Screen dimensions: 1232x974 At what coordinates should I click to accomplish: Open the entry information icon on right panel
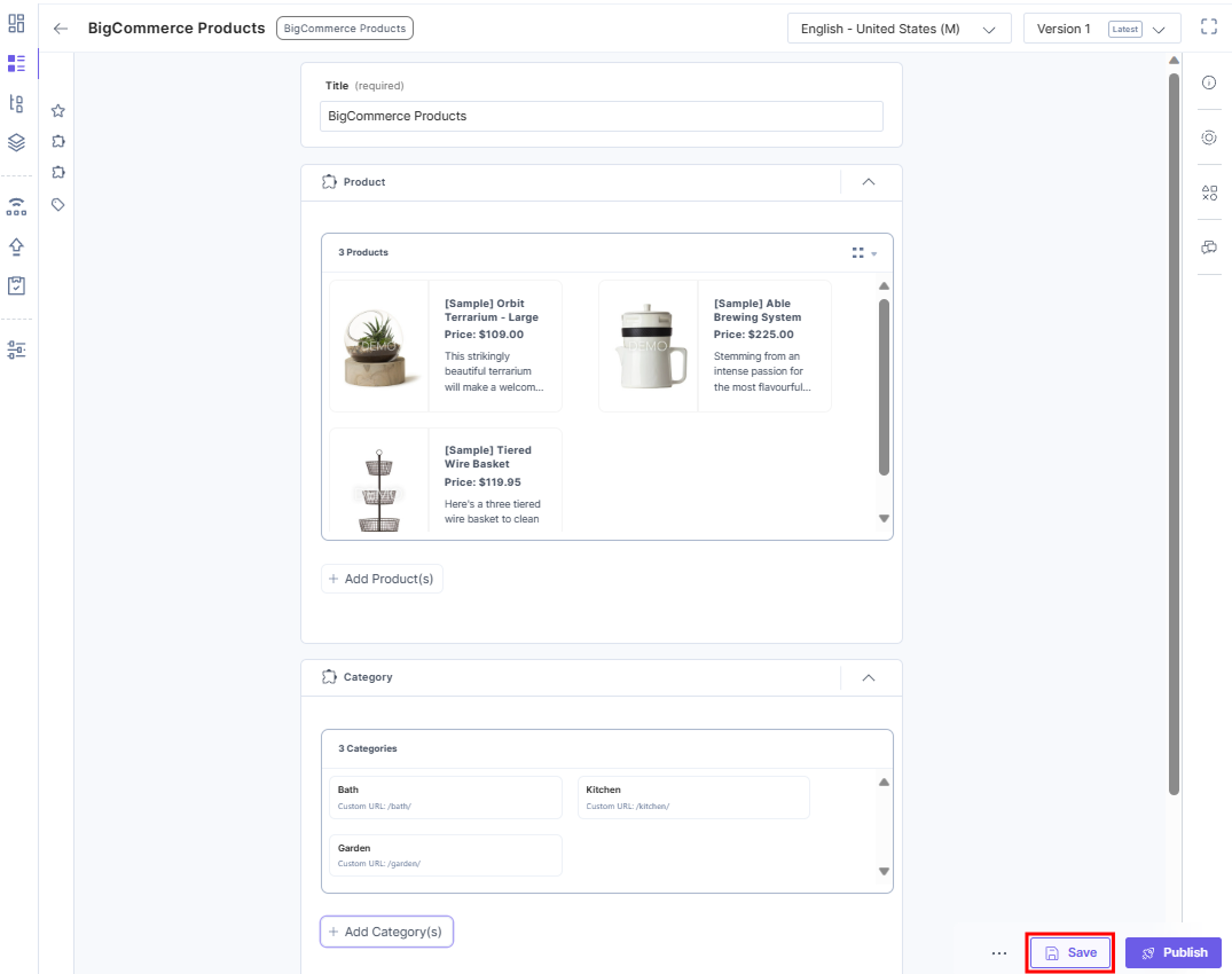[x=1209, y=83]
